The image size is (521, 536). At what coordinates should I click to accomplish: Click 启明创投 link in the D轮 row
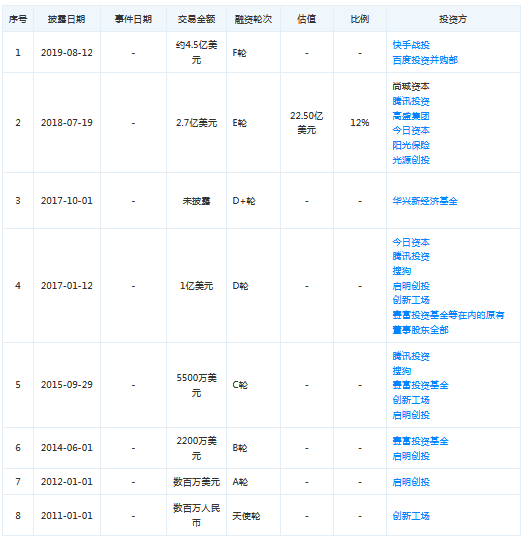pyautogui.click(x=411, y=286)
